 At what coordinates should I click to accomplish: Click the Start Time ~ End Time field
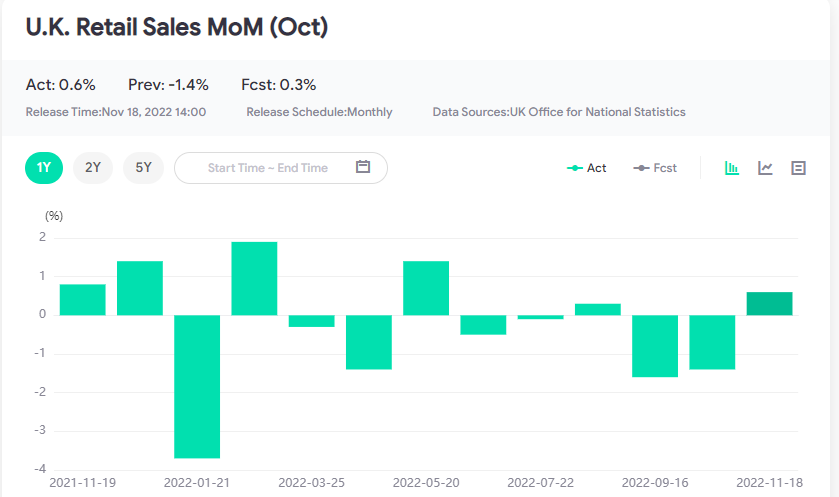pos(267,168)
